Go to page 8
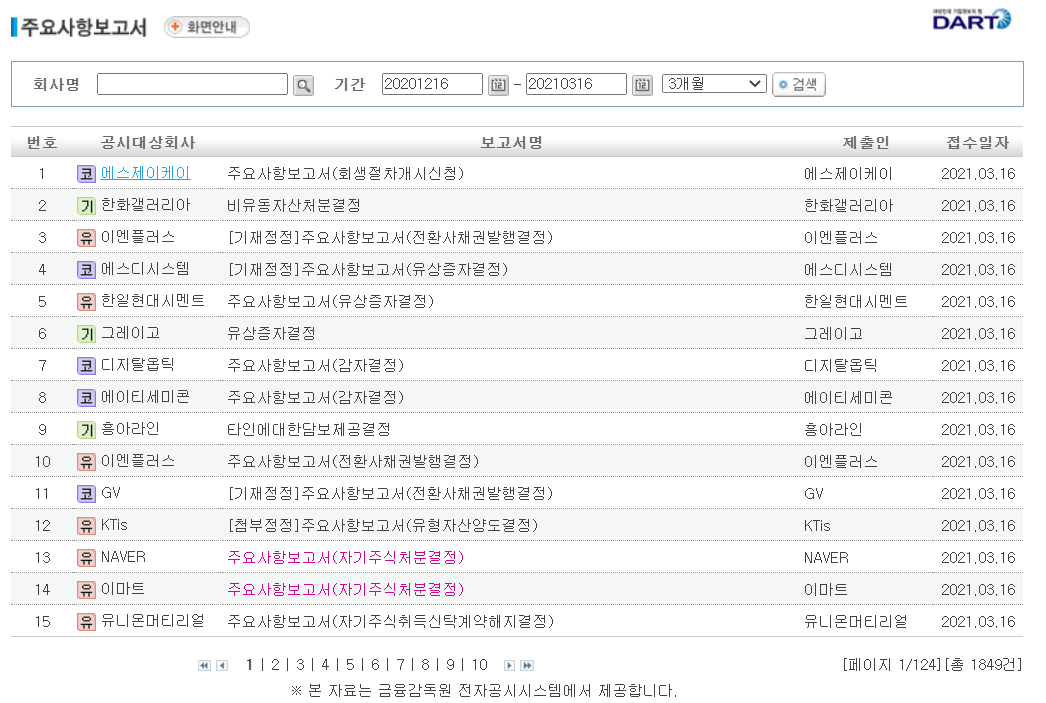The width and height of the screenshot is (1046, 703). point(425,665)
